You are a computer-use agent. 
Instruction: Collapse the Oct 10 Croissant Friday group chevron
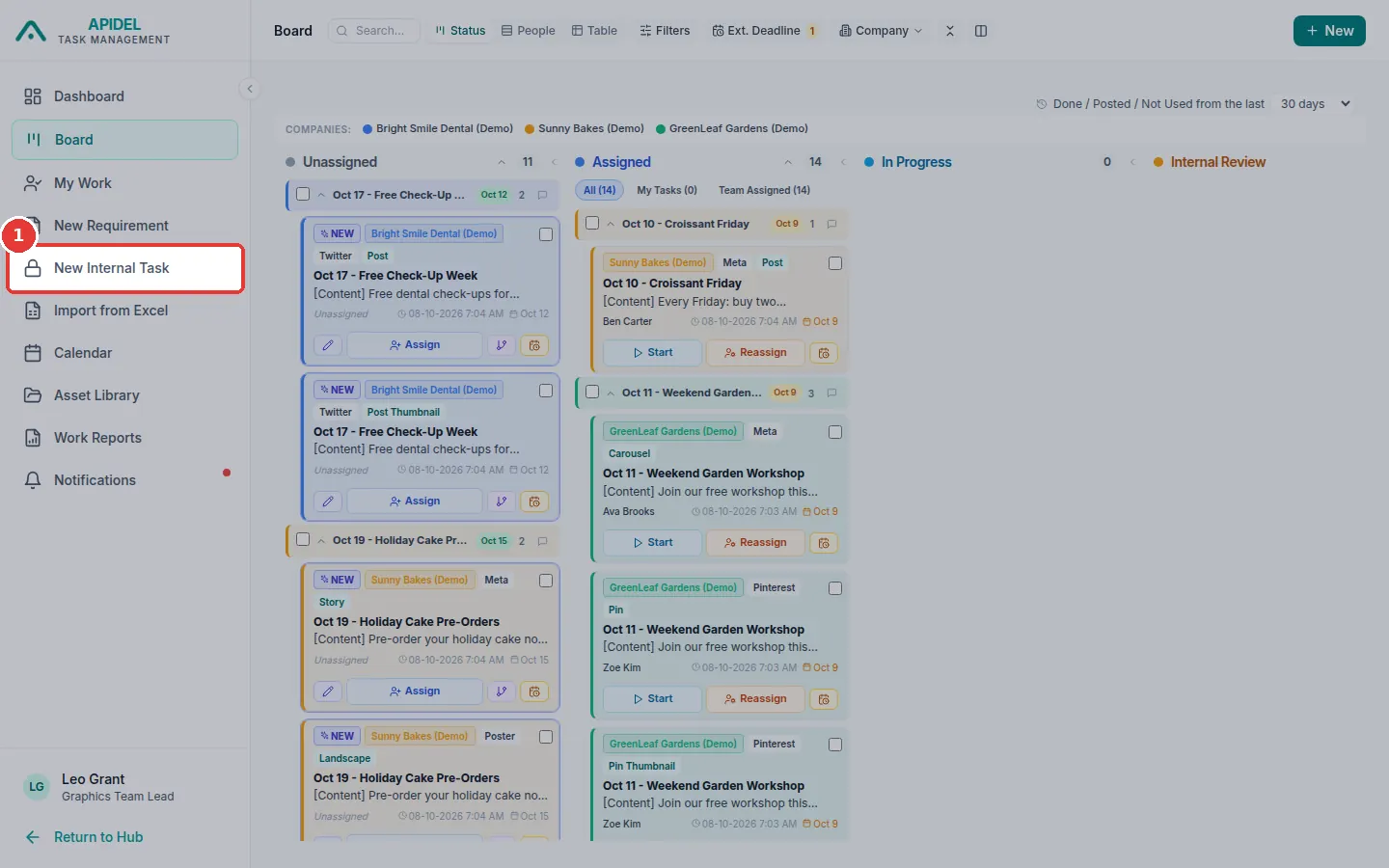coord(611,224)
